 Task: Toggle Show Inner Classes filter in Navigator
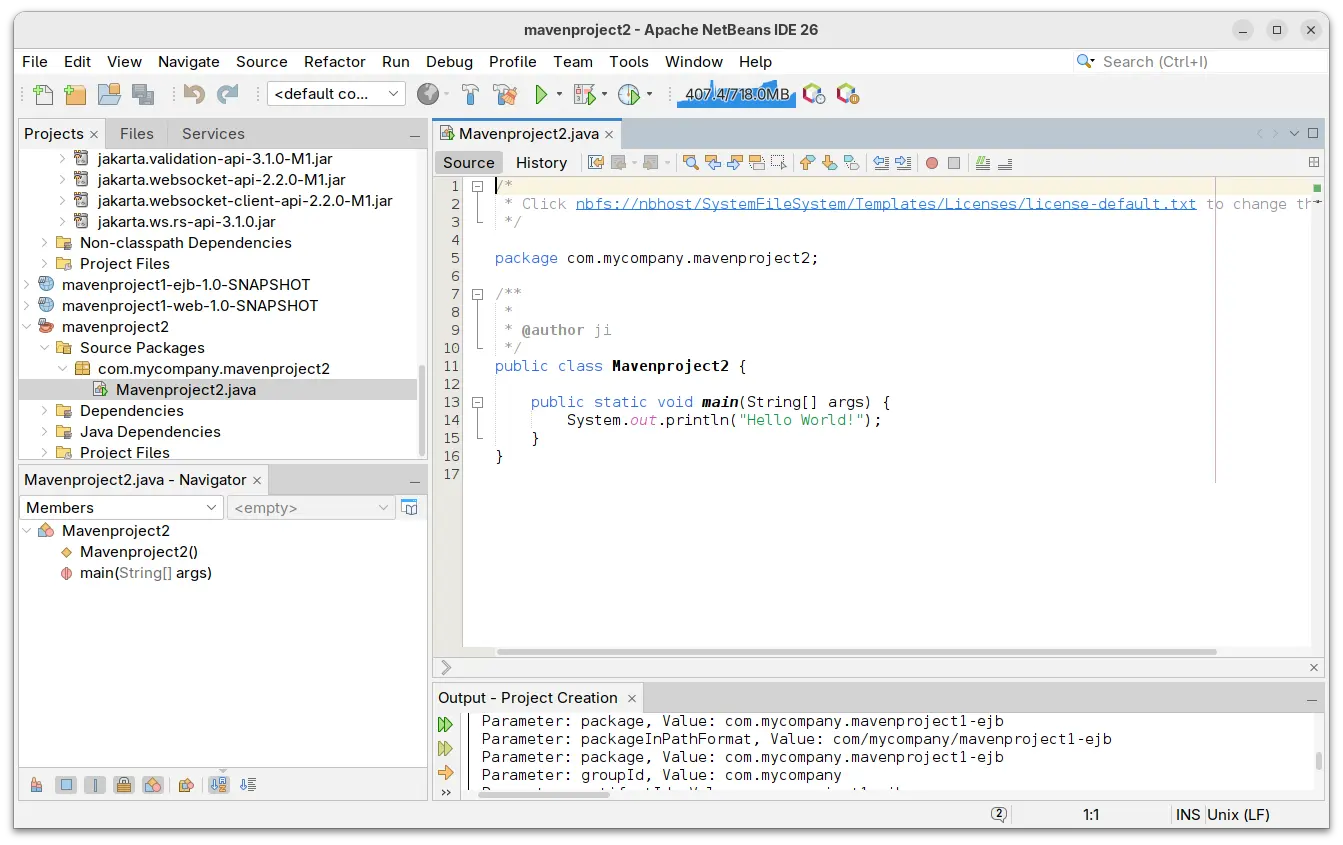coord(153,785)
